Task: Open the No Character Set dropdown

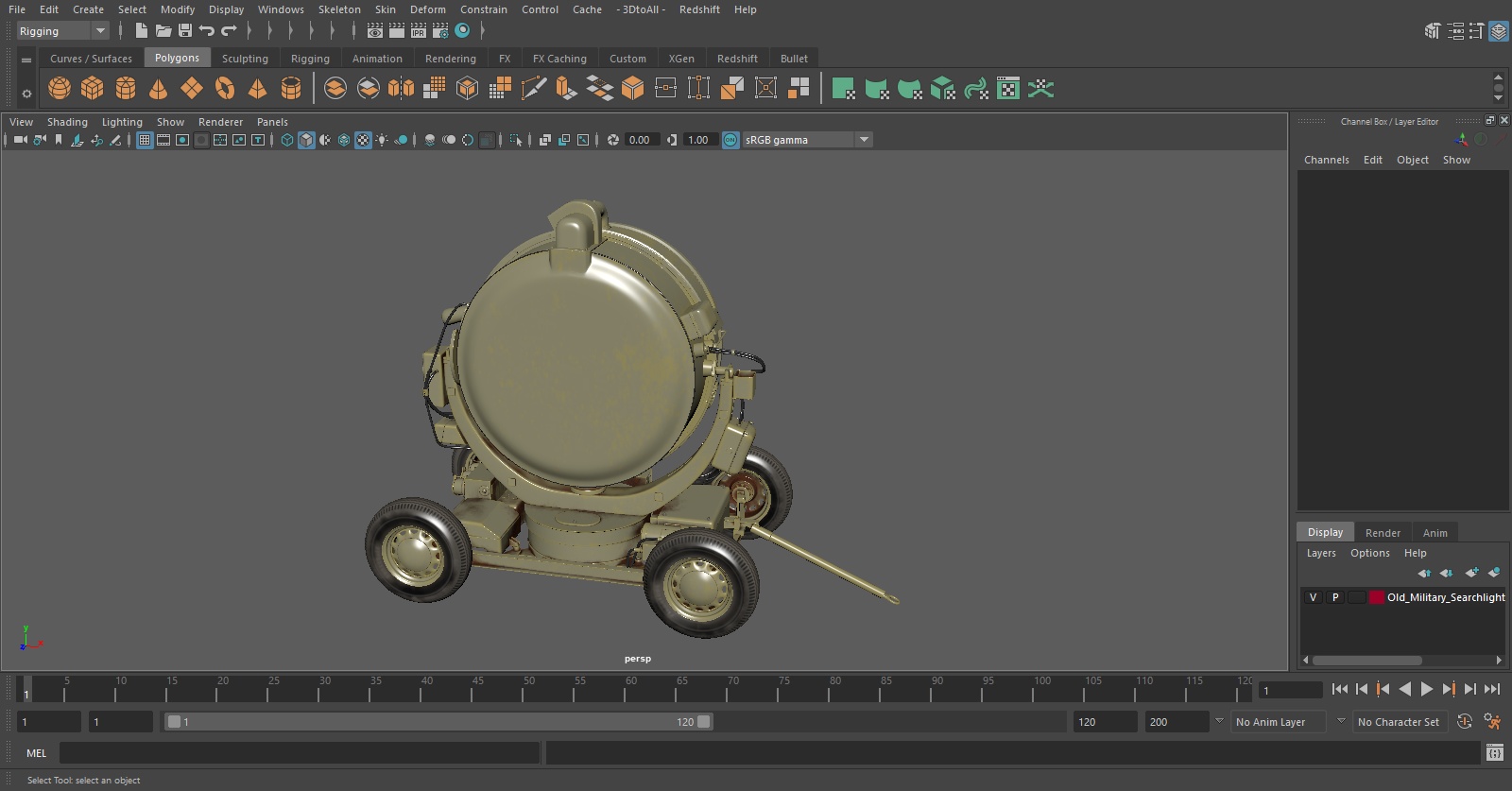Action: coord(1400,722)
